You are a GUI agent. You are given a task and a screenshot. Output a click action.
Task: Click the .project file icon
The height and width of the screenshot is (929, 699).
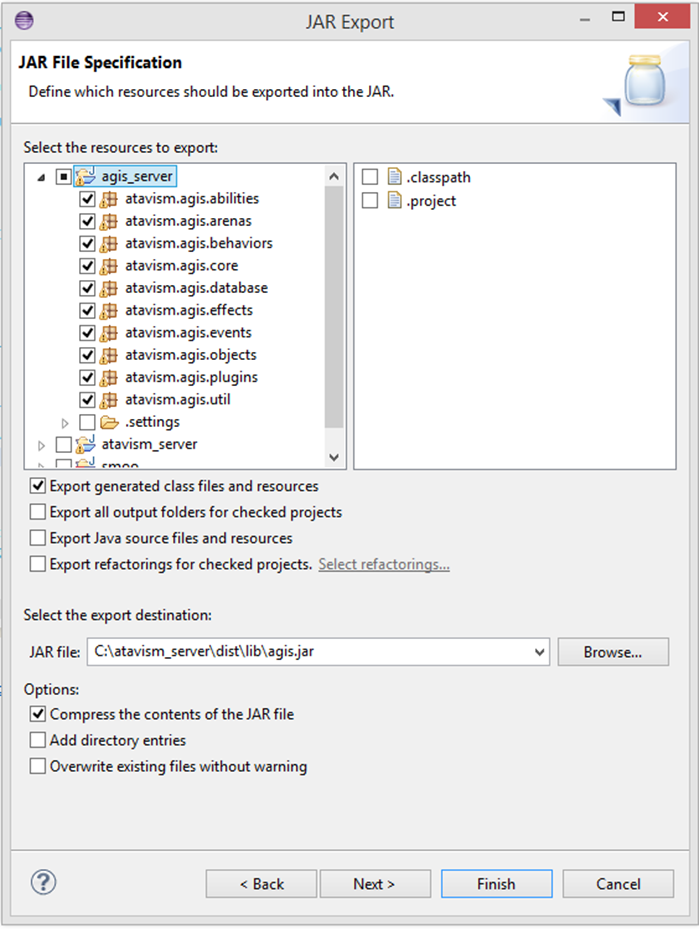(x=392, y=200)
